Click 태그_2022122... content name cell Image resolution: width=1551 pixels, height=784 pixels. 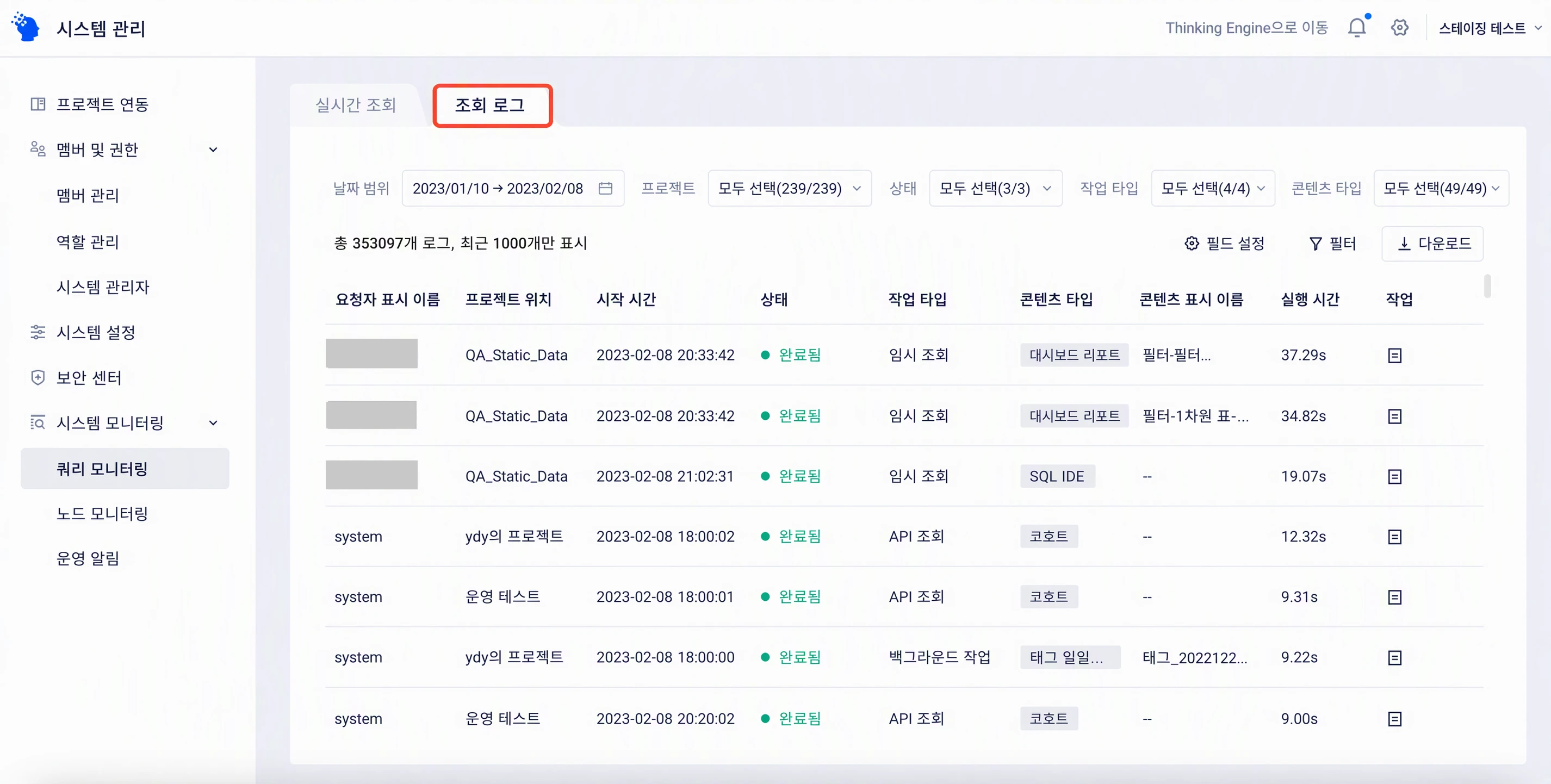[1195, 657]
